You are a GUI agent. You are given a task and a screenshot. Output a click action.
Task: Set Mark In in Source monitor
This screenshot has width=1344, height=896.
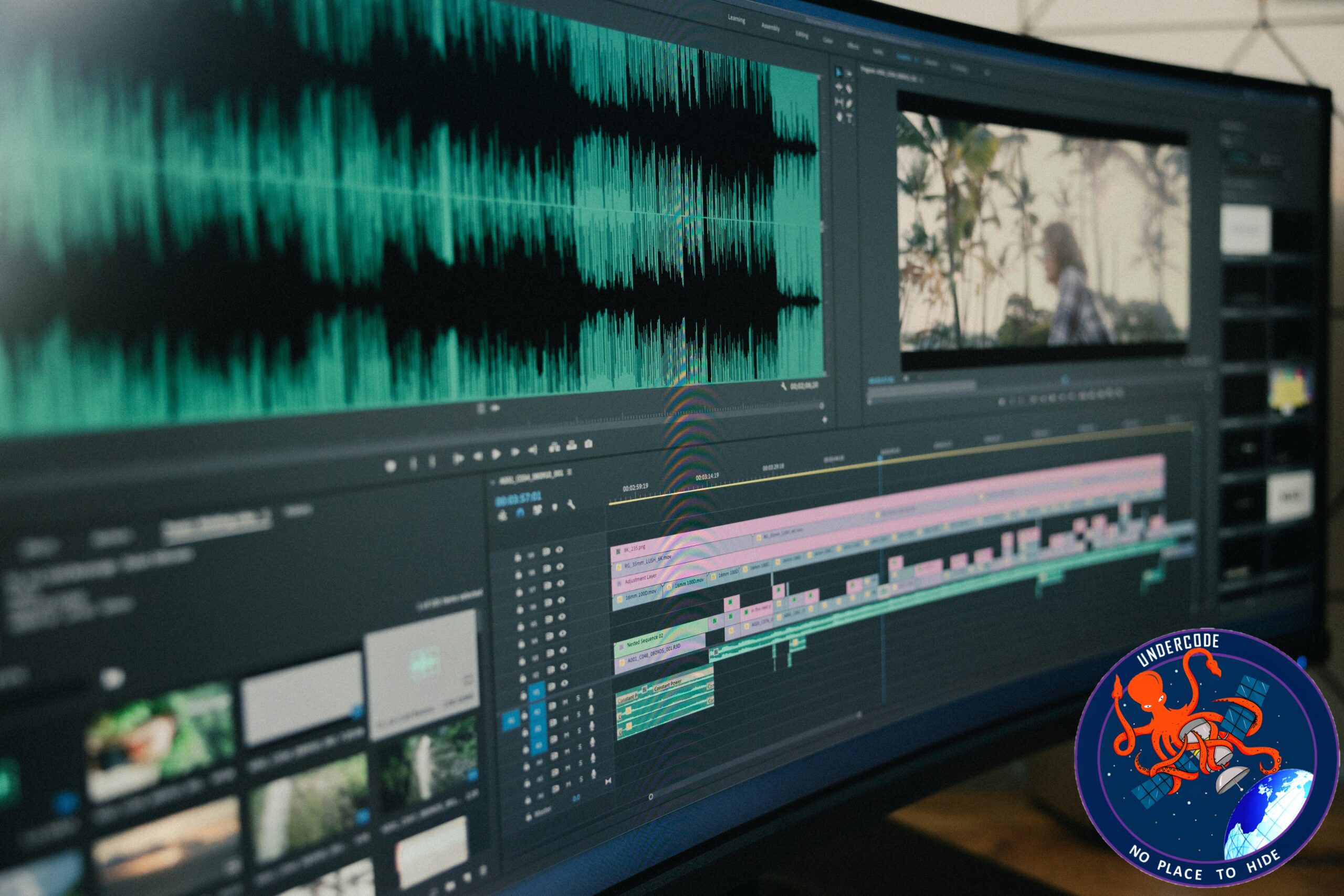point(413,464)
